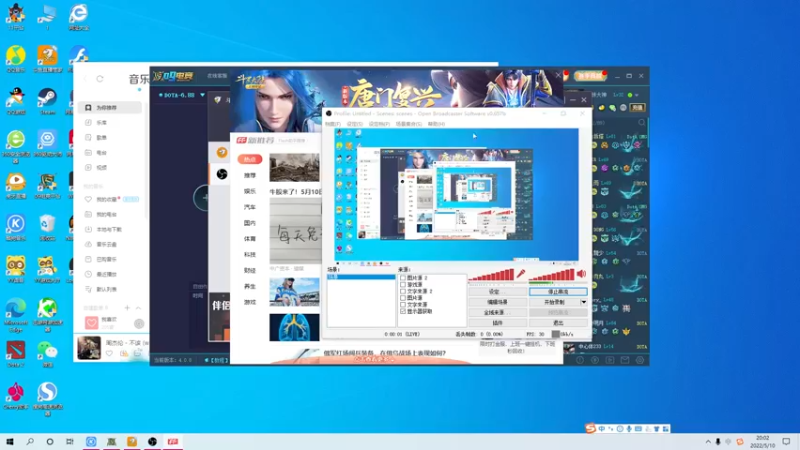The width and height of the screenshot is (800, 450).
Task: Select the 热点 tab in news window
Action: tap(249, 160)
